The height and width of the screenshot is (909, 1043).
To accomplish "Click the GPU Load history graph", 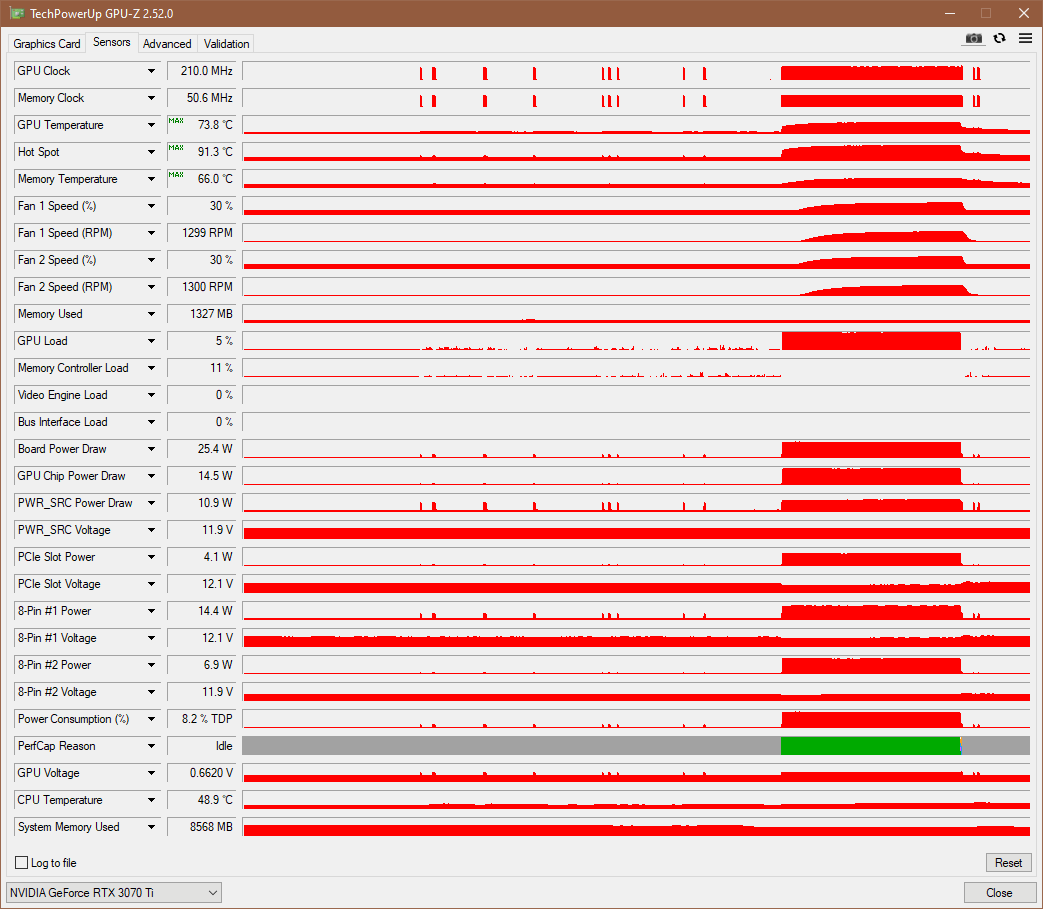I will (x=637, y=341).
